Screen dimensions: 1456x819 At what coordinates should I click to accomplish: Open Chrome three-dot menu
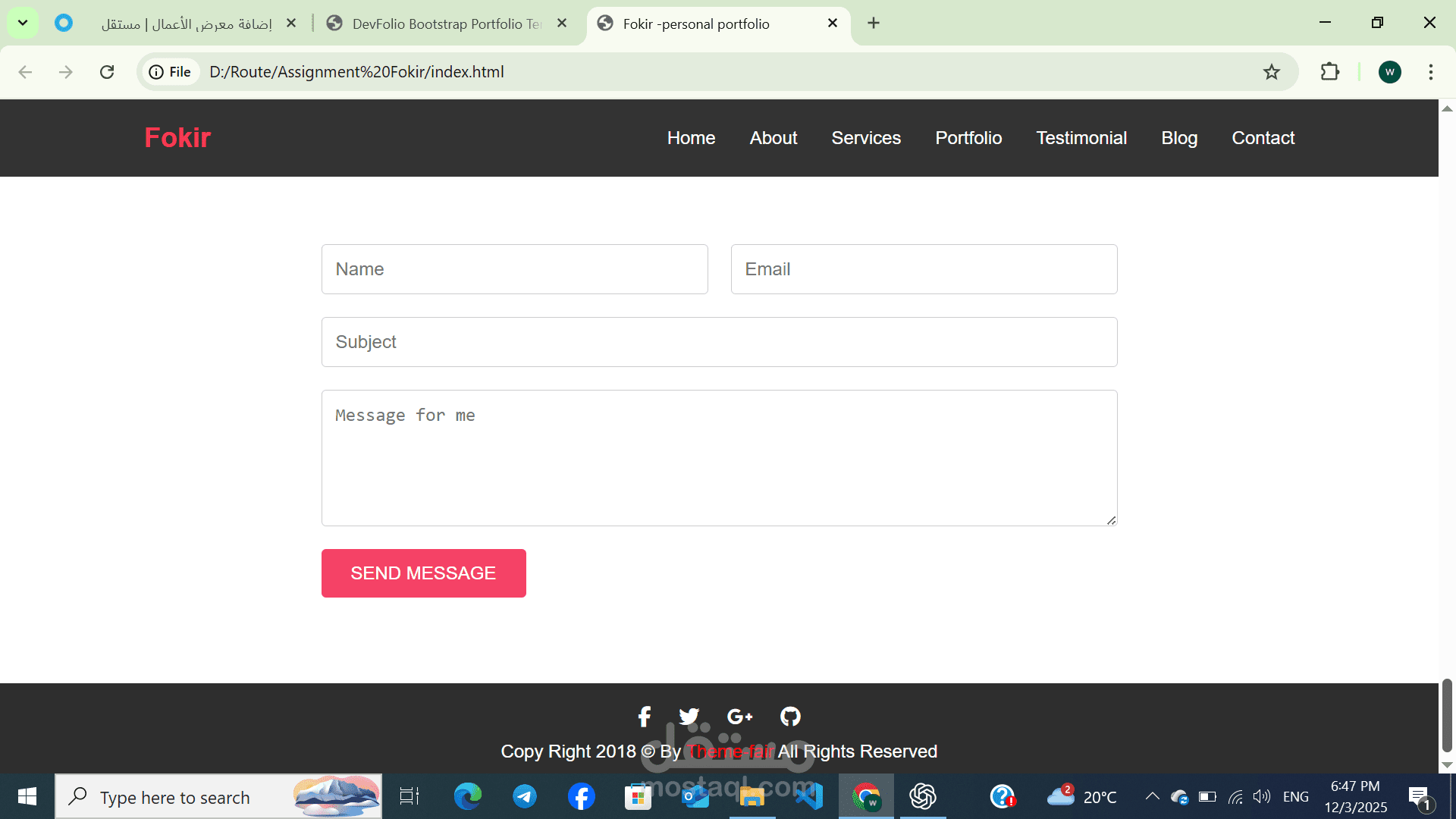[x=1431, y=72]
